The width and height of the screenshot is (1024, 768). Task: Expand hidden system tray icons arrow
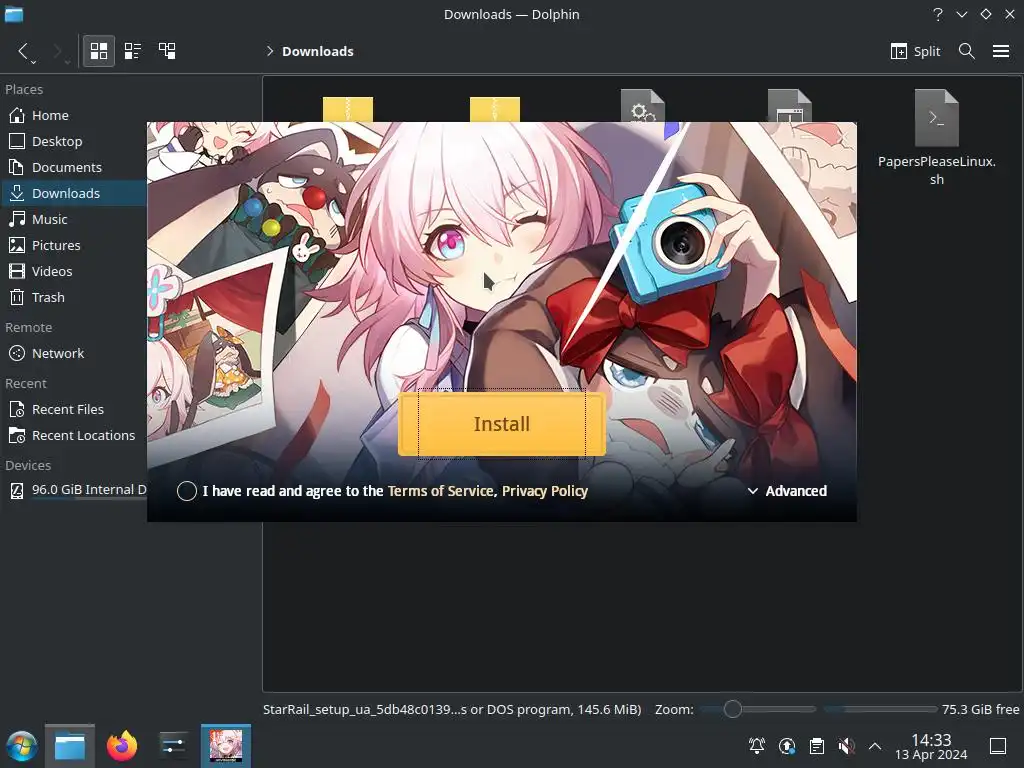point(875,746)
